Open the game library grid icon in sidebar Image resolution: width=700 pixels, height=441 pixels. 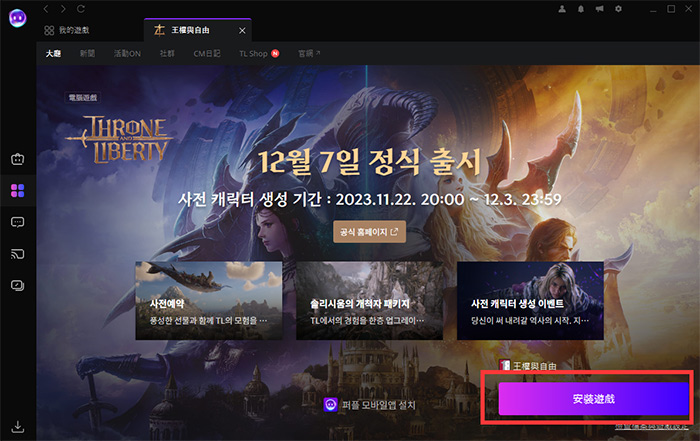click(x=17, y=190)
